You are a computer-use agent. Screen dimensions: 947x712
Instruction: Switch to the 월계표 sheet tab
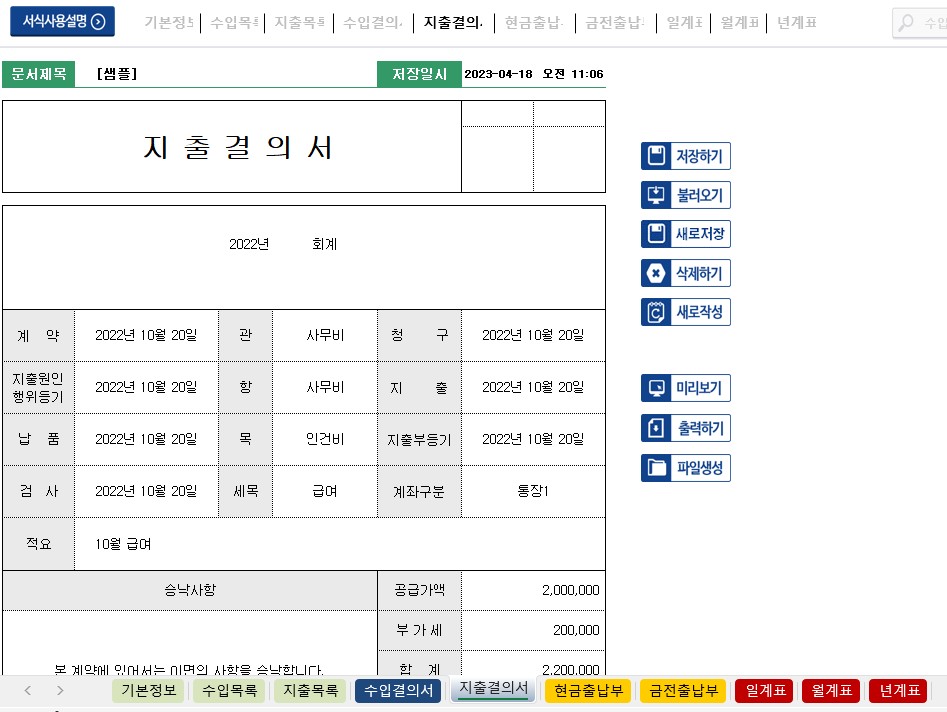point(831,690)
